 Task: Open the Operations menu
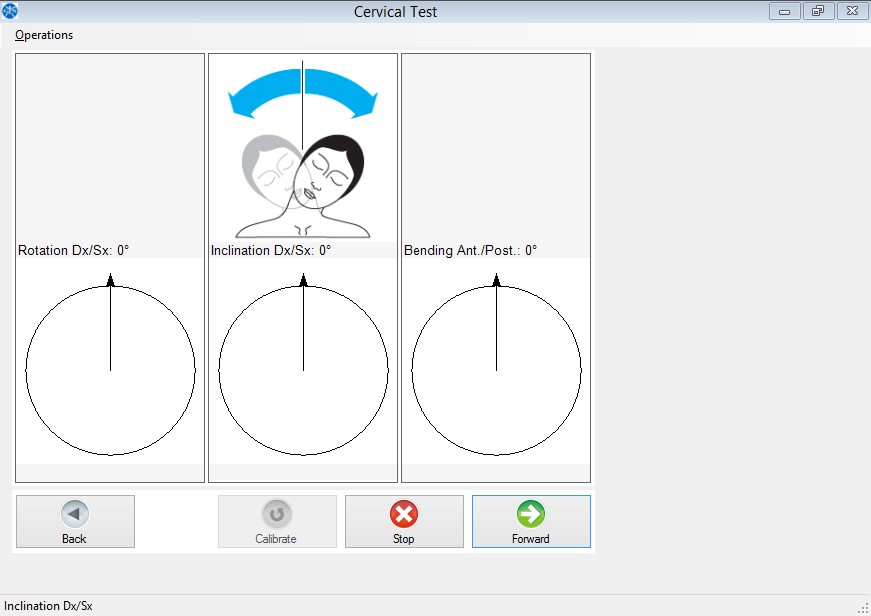[44, 35]
